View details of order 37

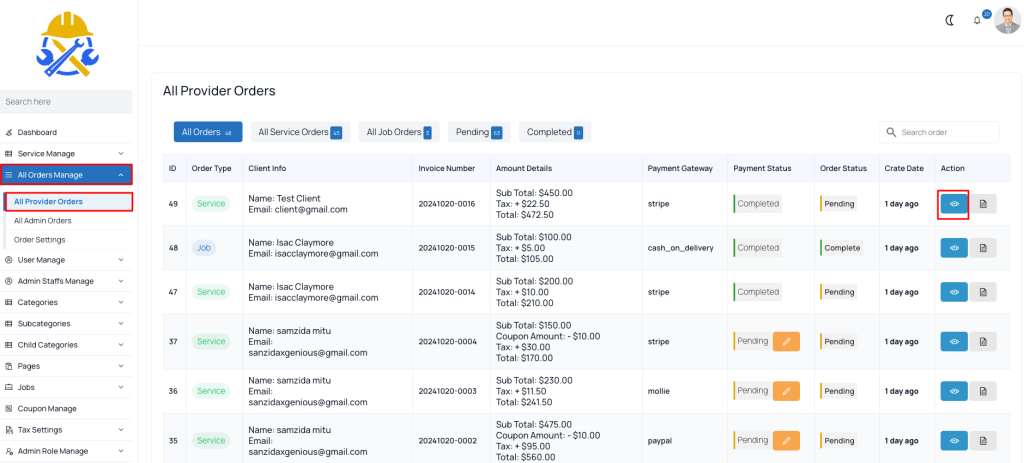click(954, 342)
